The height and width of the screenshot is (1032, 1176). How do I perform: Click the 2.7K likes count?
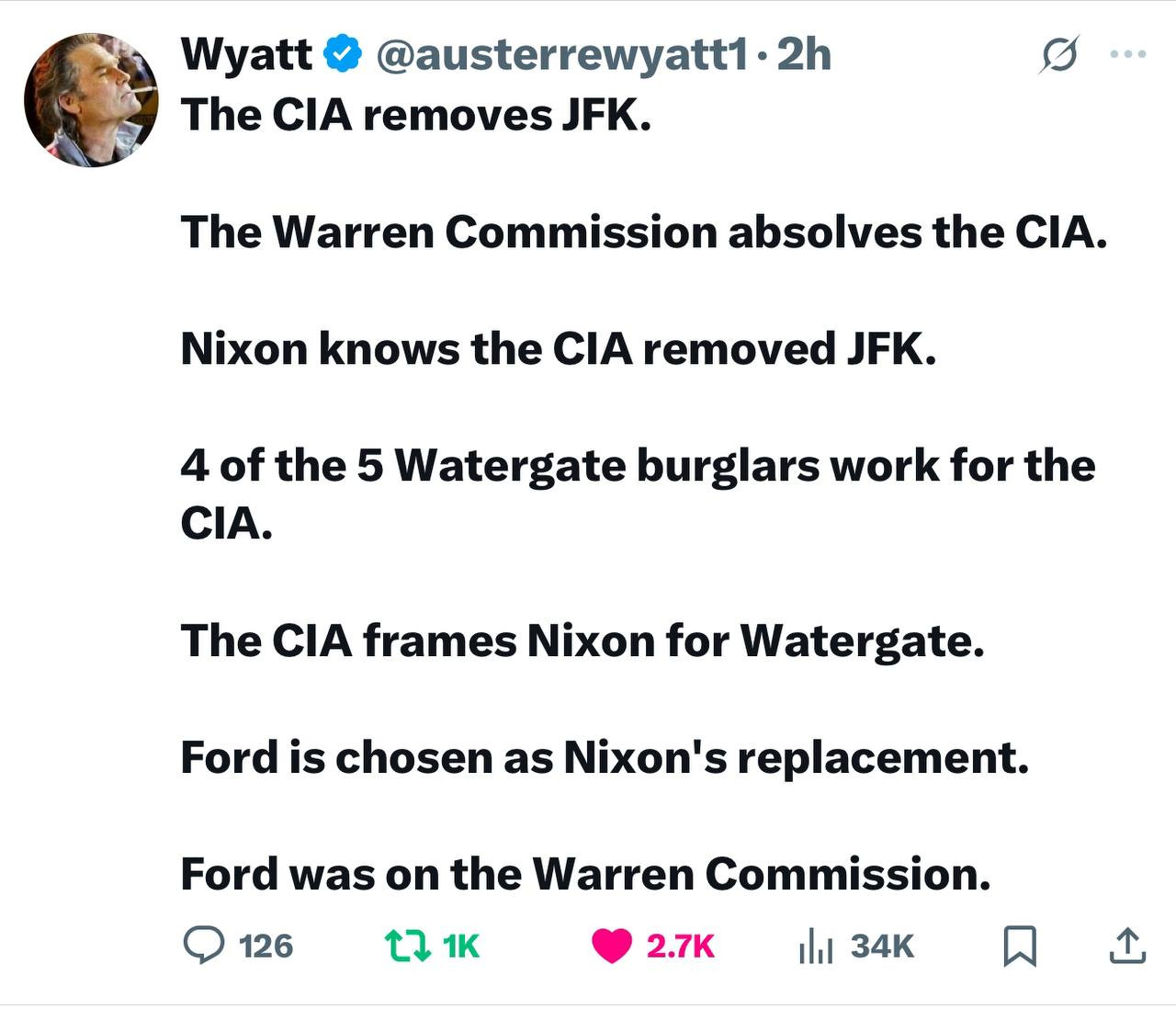click(680, 946)
